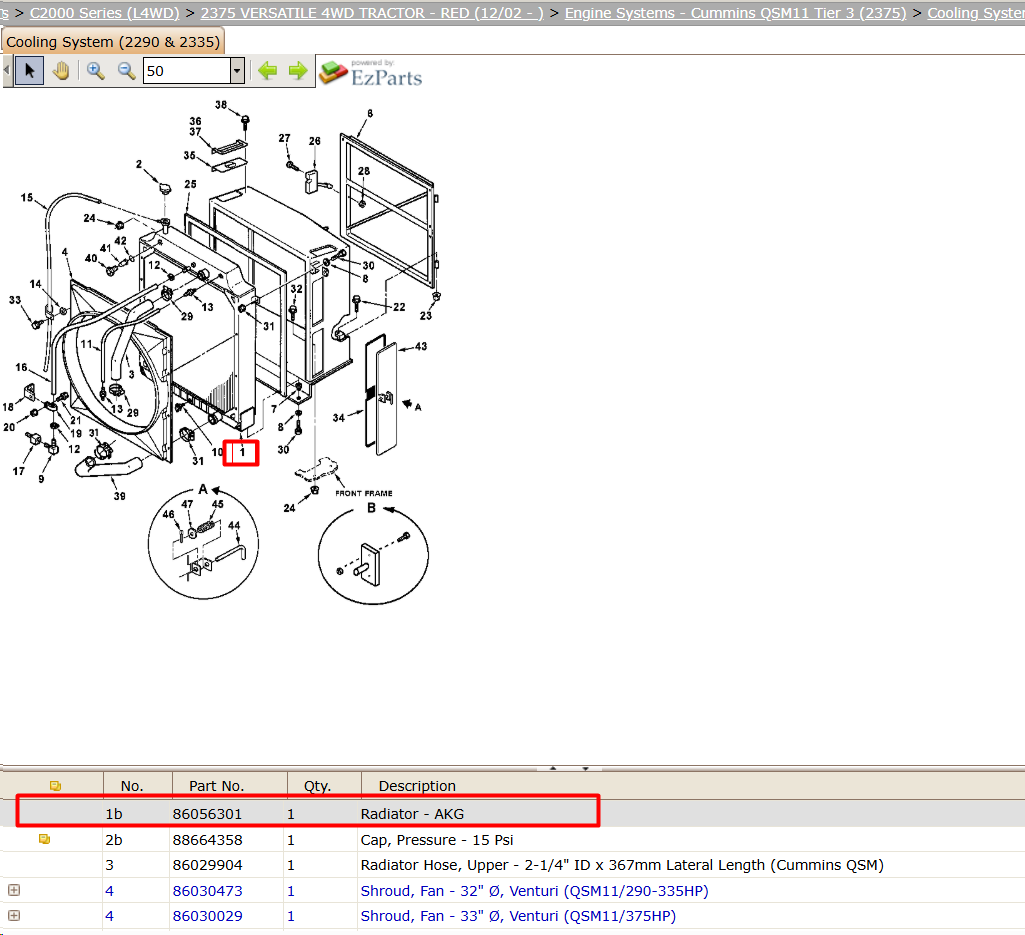Open 2375 VERSATILE 4WD TRACTOR breadcrumb link
The image size is (1025, 935).
(x=372, y=13)
